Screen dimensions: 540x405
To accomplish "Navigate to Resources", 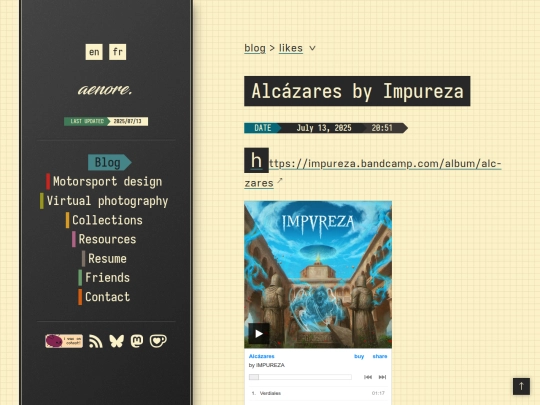I will (104, 239).
